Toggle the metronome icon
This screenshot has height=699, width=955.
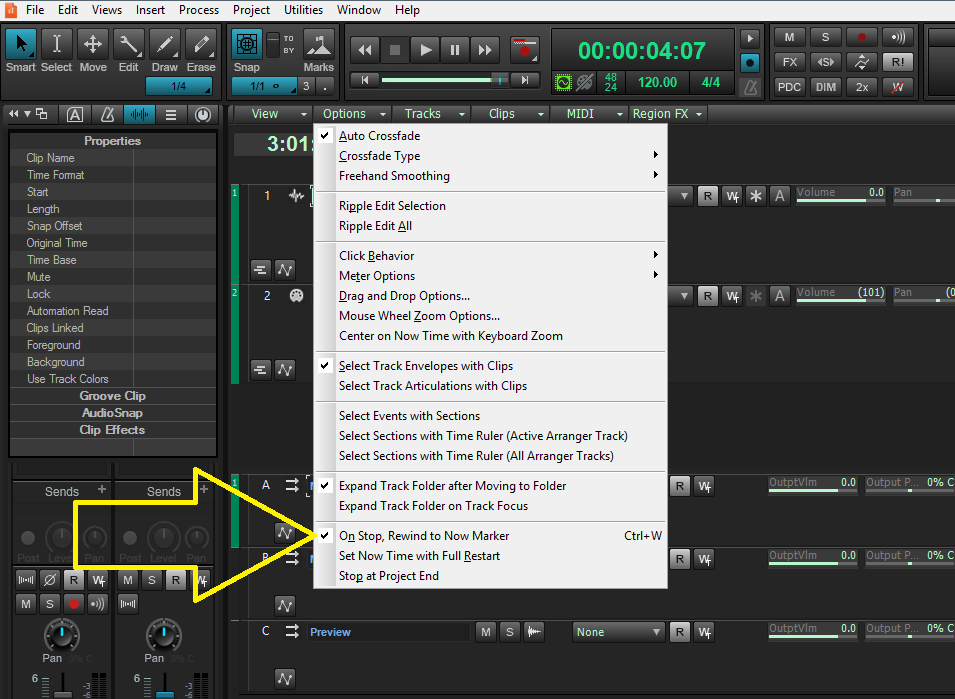click(750, 88)
